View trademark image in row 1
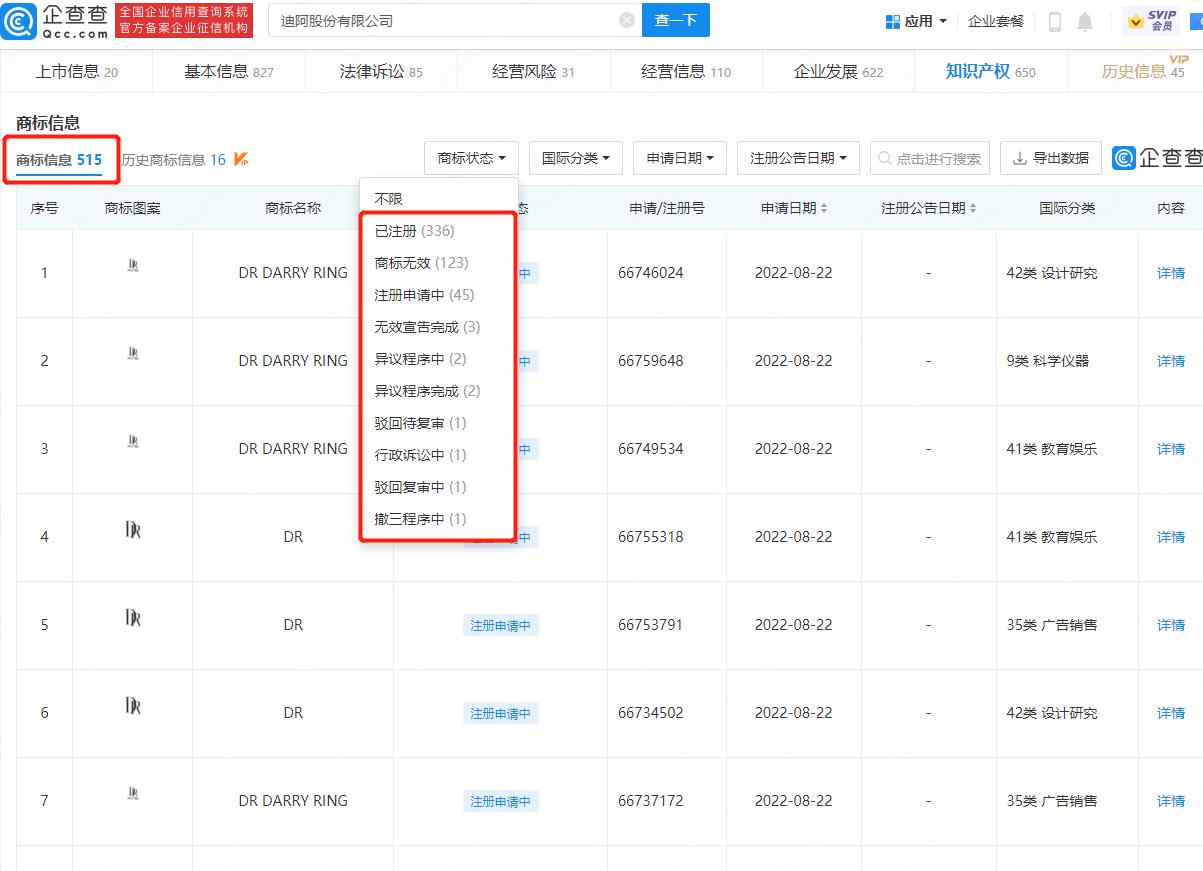Viewport: 1203px width, 871px height. 133,265
